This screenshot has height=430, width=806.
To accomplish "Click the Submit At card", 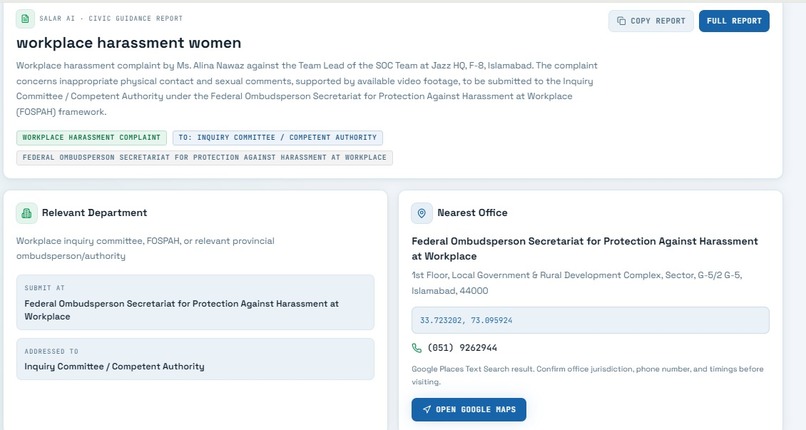I will tap(195, 302).
